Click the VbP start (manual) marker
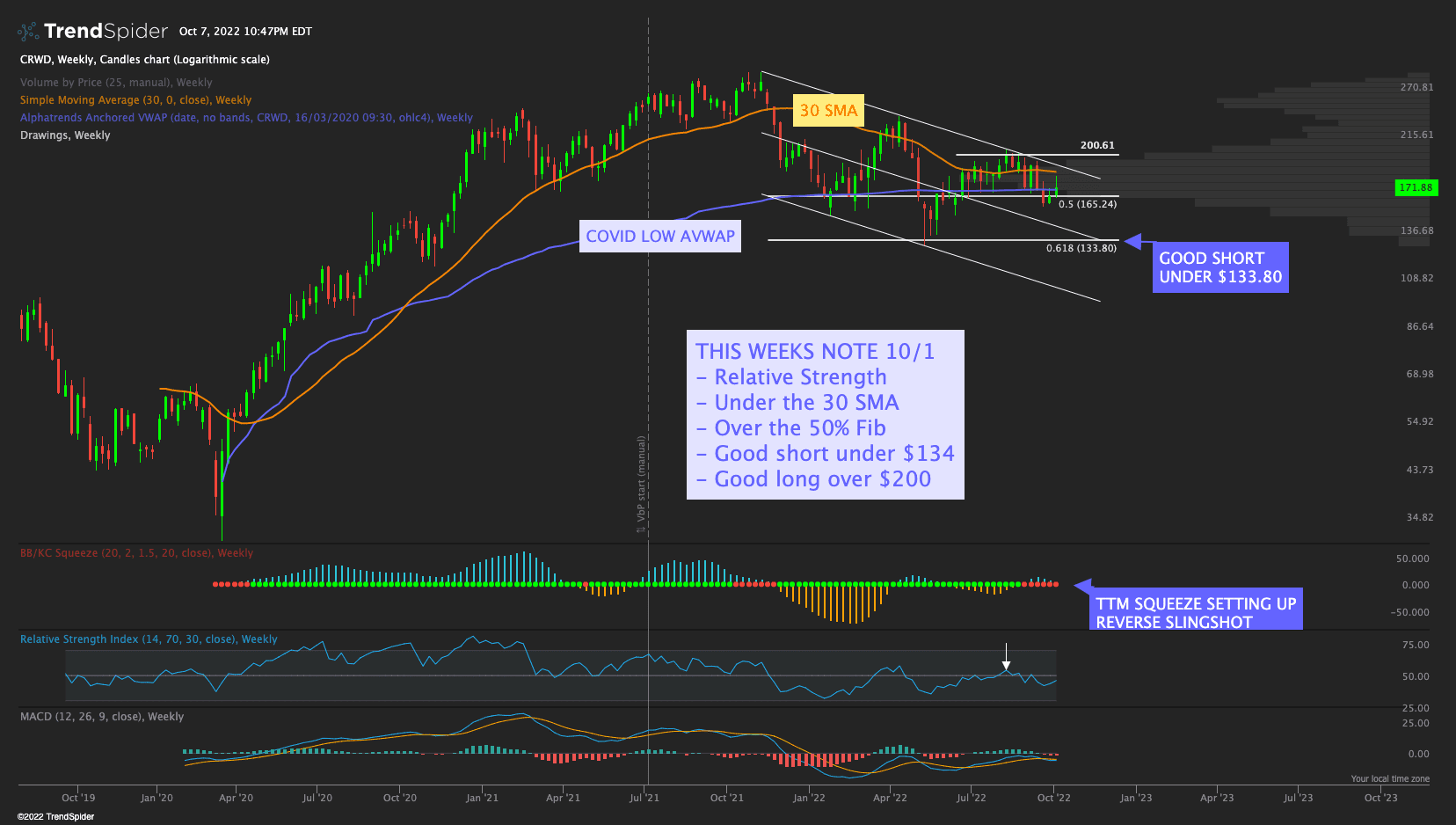 [x=641, y=484]
